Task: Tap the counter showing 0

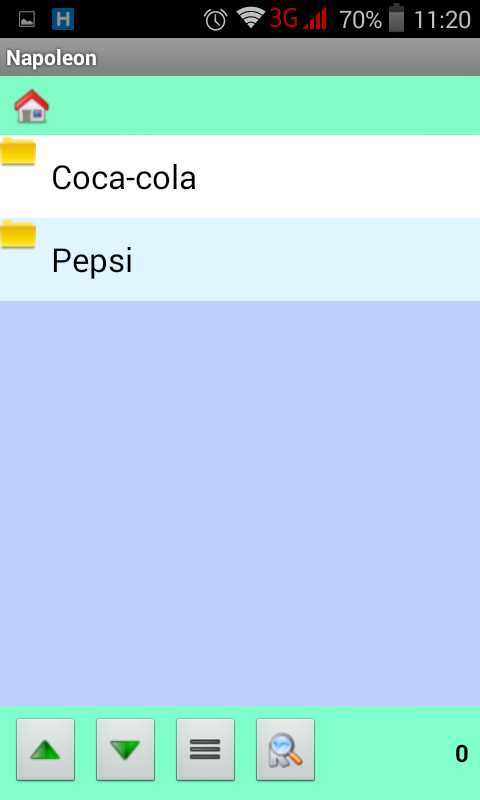Action: (462, 754)
